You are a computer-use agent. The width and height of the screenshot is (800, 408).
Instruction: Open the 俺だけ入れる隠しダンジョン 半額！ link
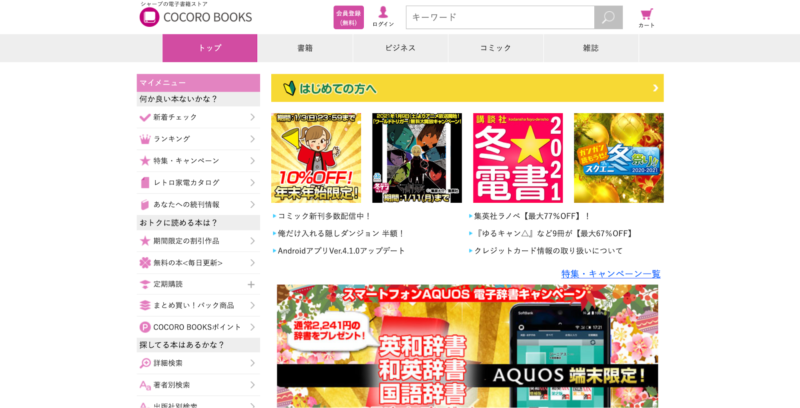[341, 234]
